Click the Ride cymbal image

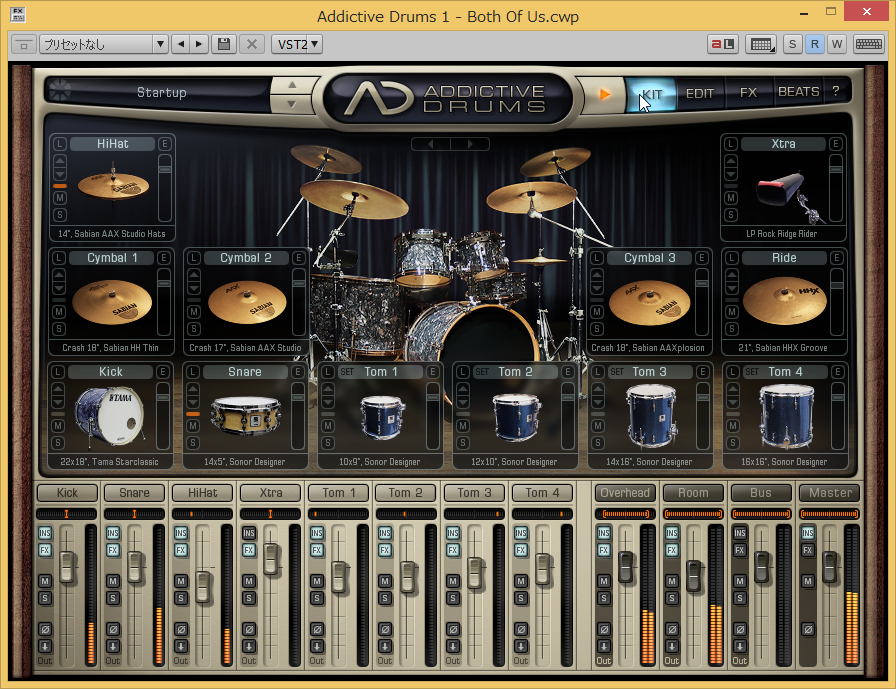(785, 300)
